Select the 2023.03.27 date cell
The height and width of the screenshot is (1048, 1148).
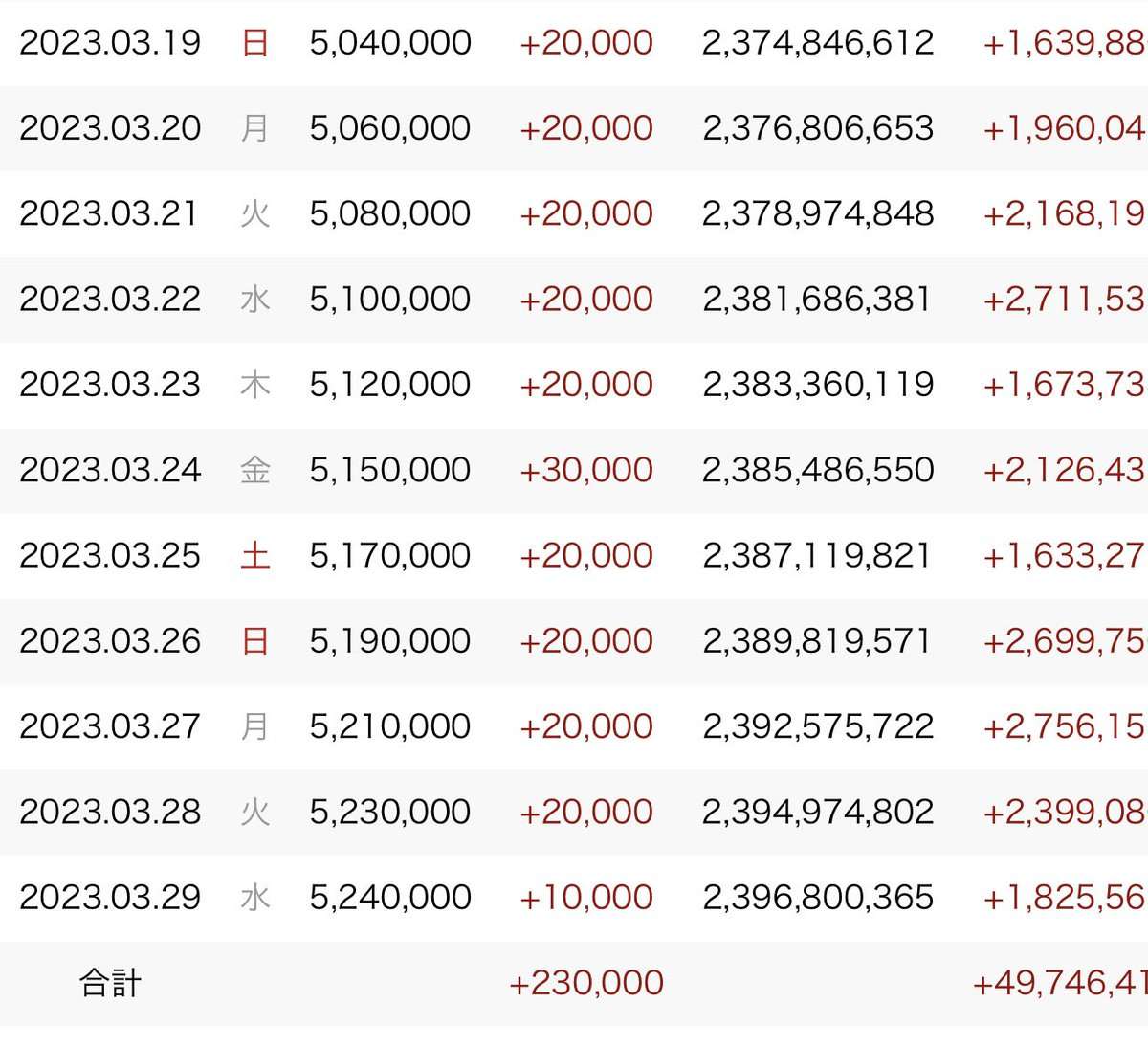point(110,726)
